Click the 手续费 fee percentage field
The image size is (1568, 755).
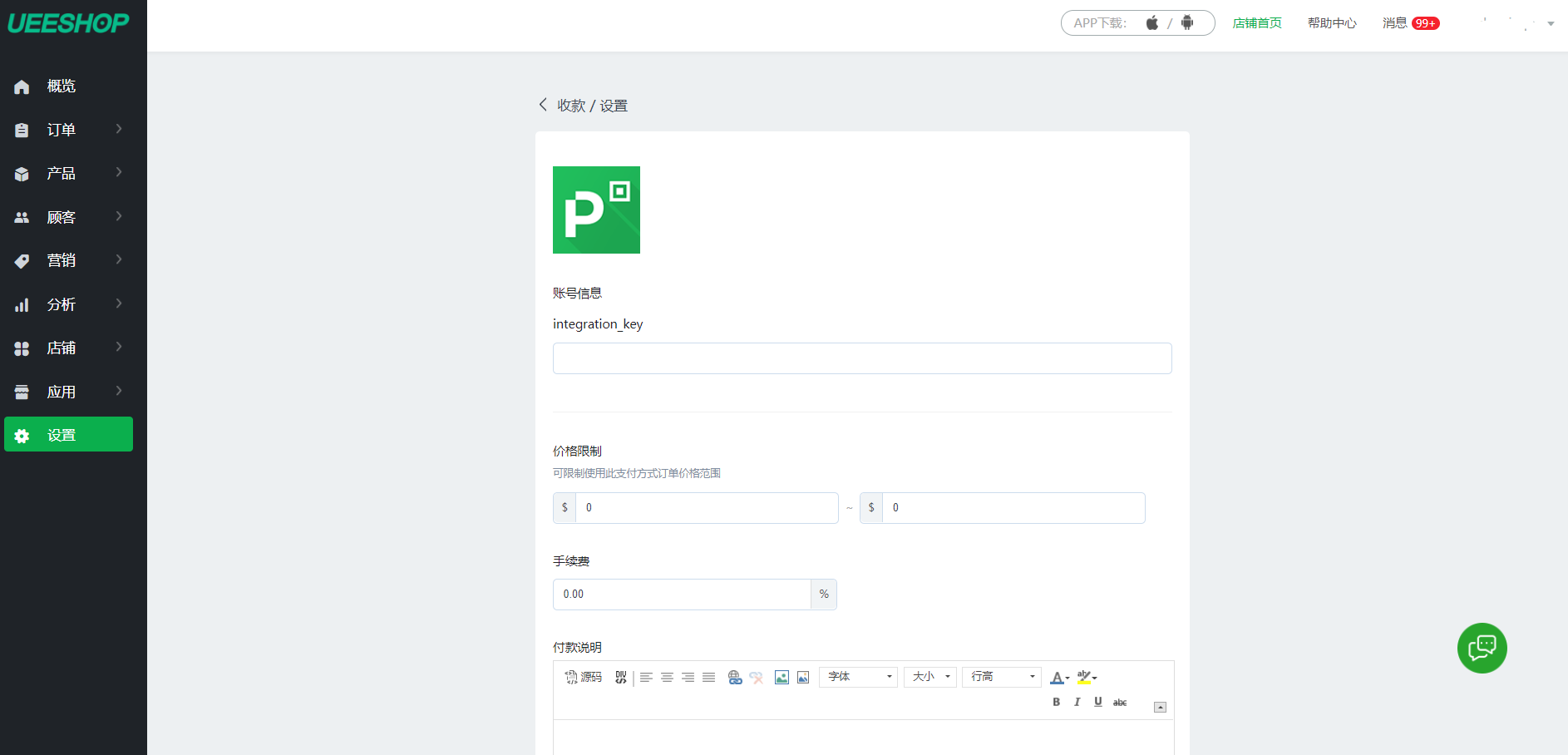coord(682,595)
